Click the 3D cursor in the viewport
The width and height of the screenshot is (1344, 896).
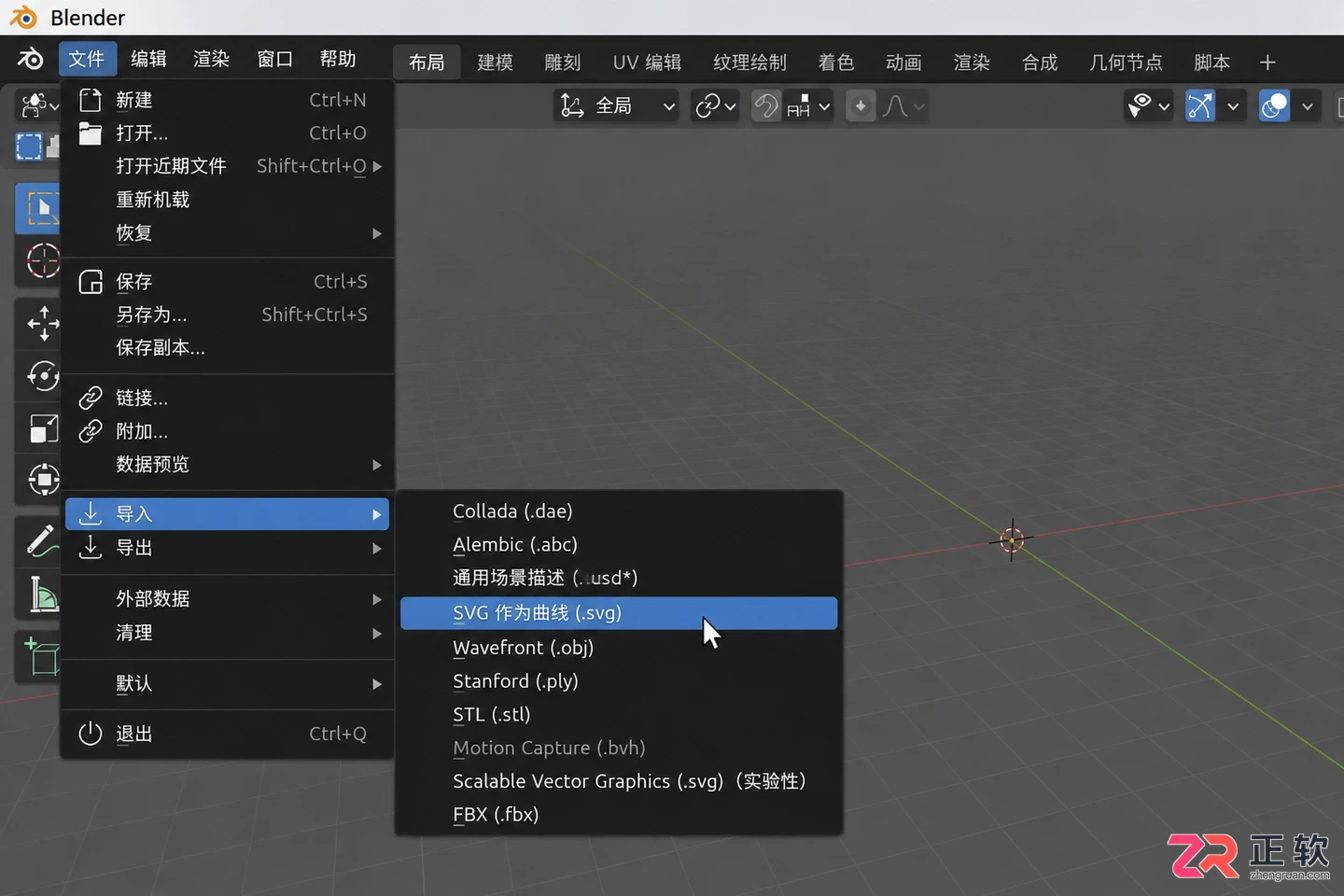(x=1012, y=539)
